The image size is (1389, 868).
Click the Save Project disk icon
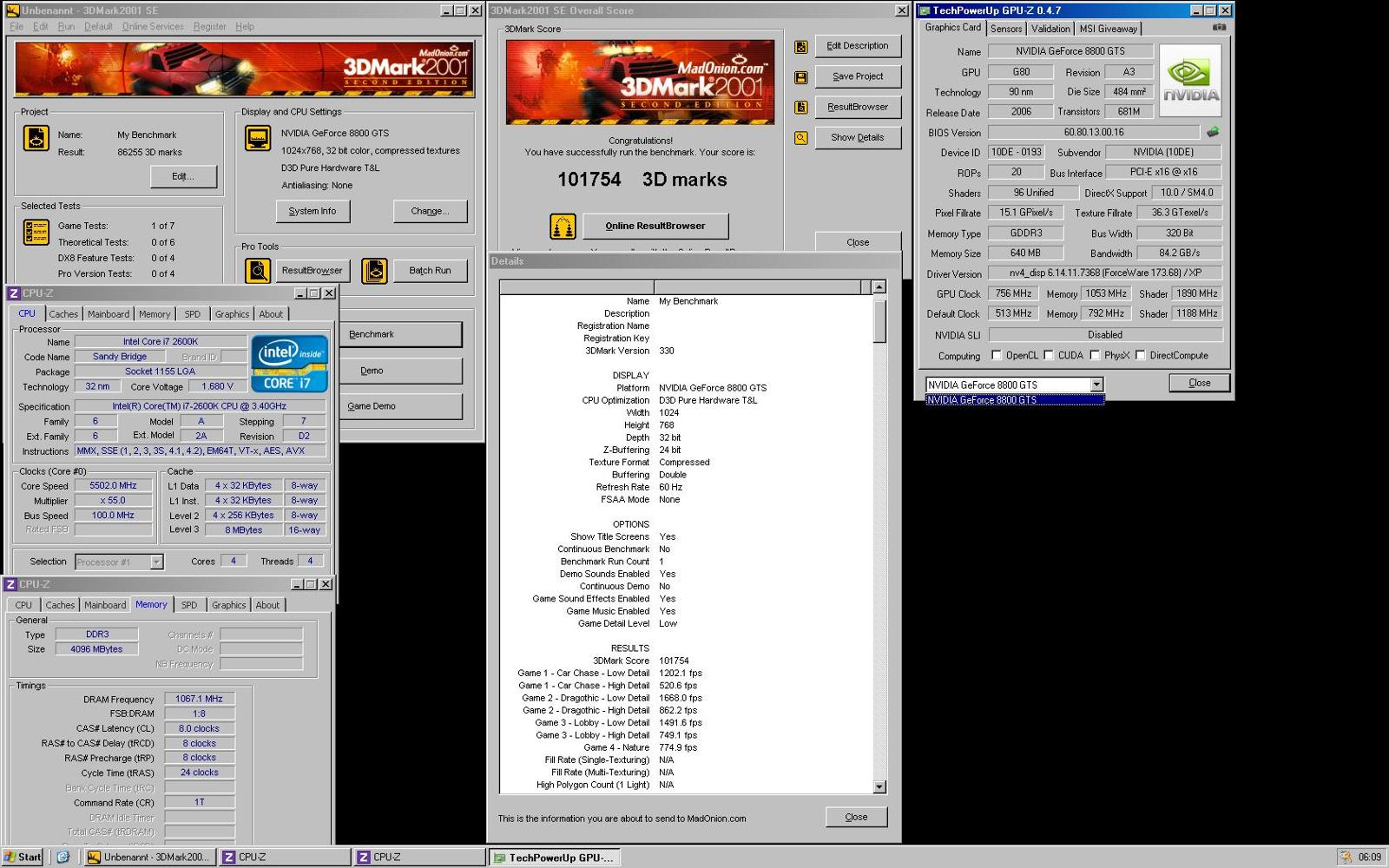pyautogui.click(x=801, y=77)
